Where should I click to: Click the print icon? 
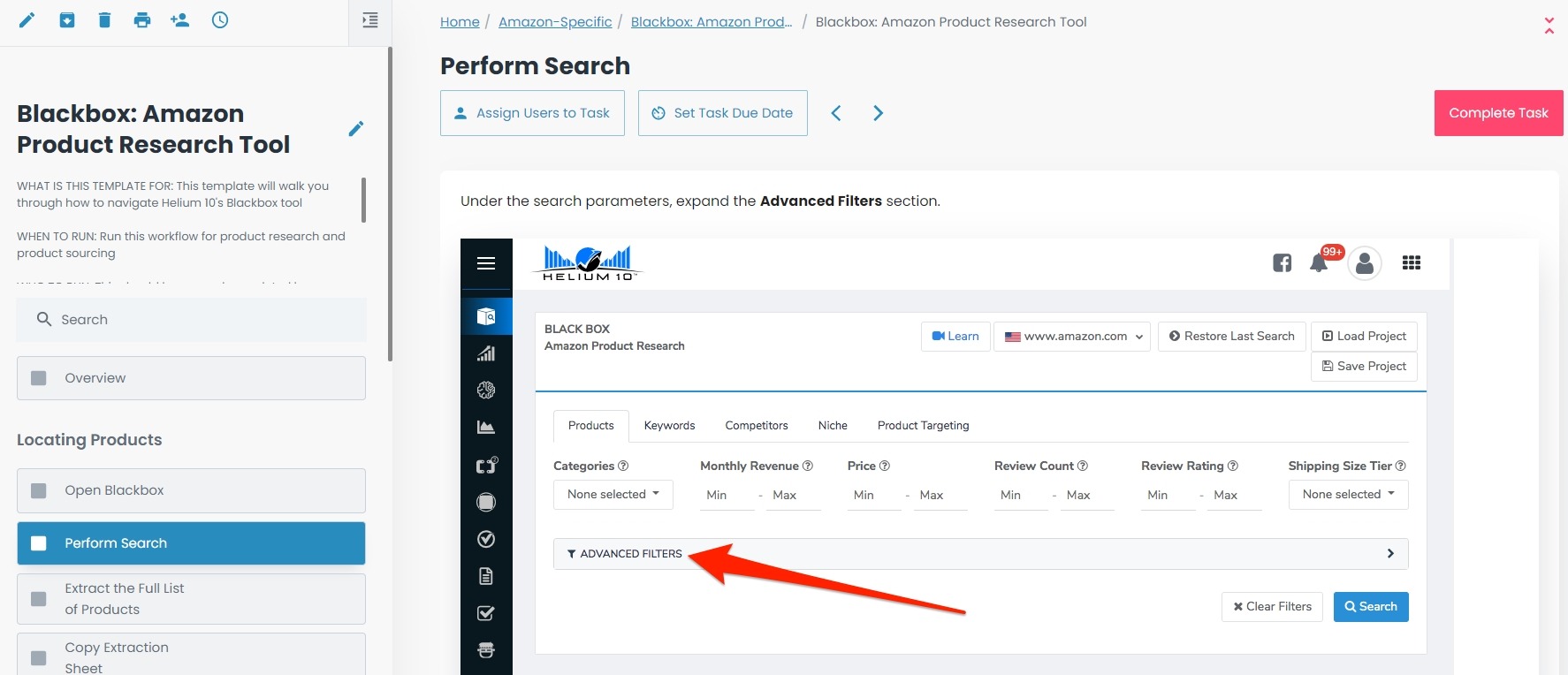point(142,20)
